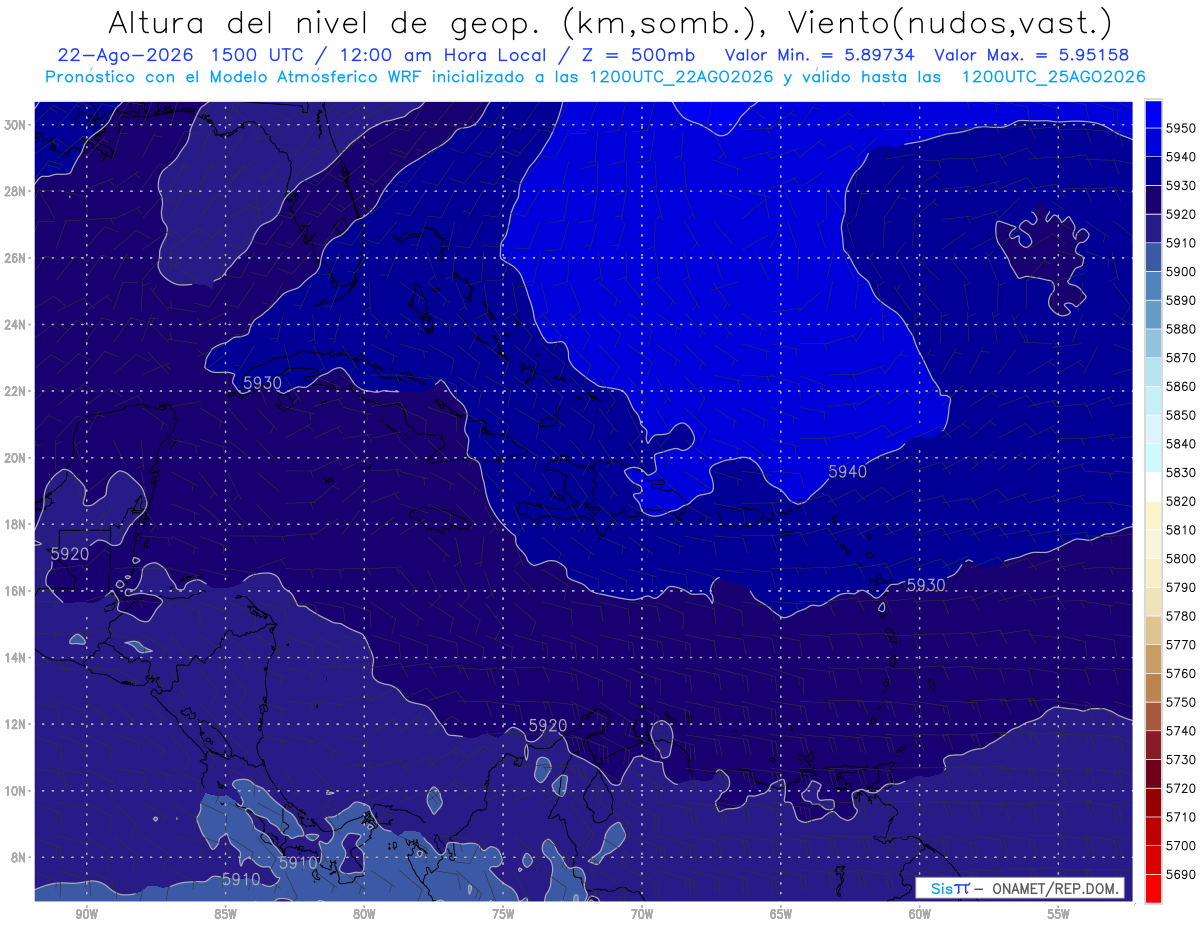This screenshot has height=927, width=1200.
Task: Click the 5930 contour label near 60W
Action: (x=926, y=584)
